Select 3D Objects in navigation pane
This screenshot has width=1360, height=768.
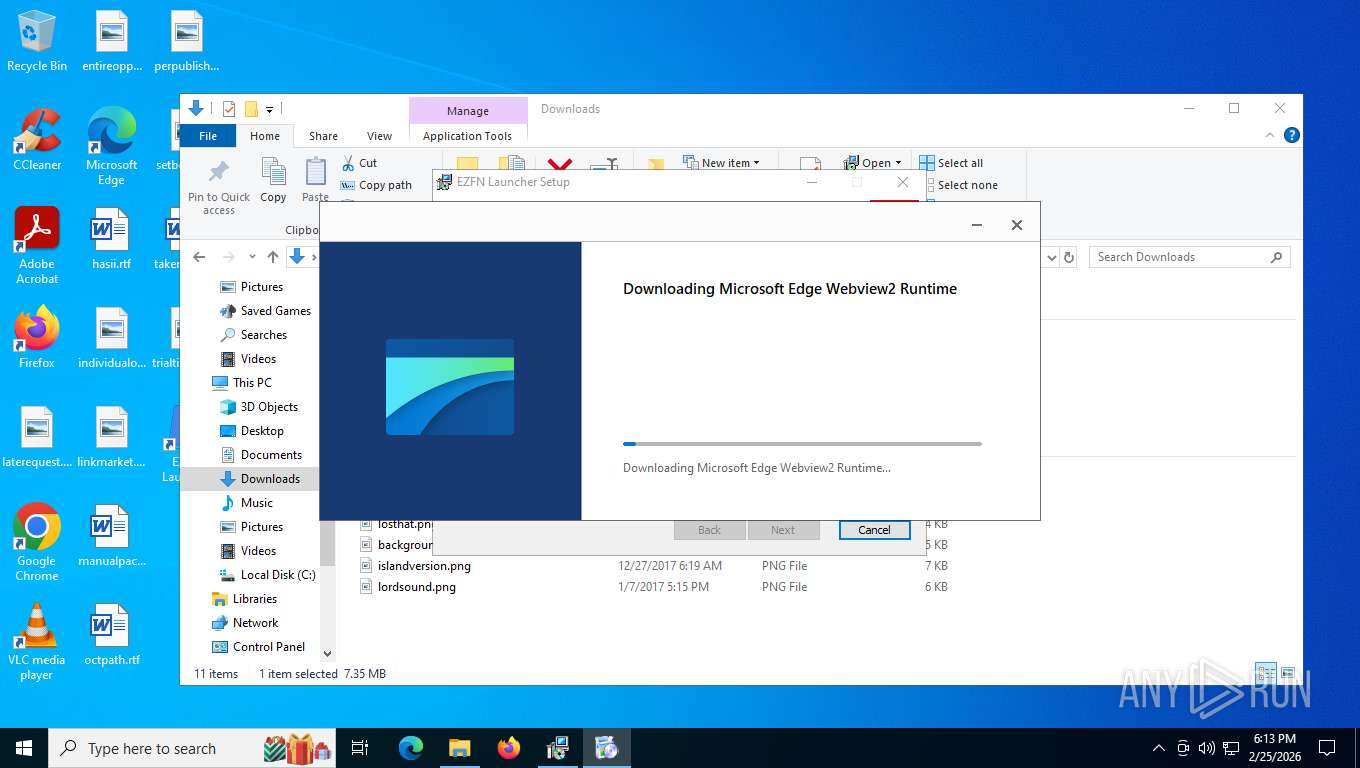tap(259, 407)
